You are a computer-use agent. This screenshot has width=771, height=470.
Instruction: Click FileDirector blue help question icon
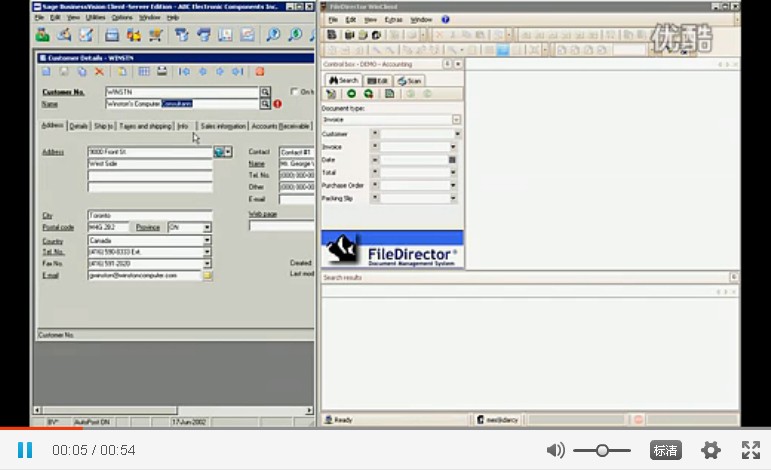445,20
